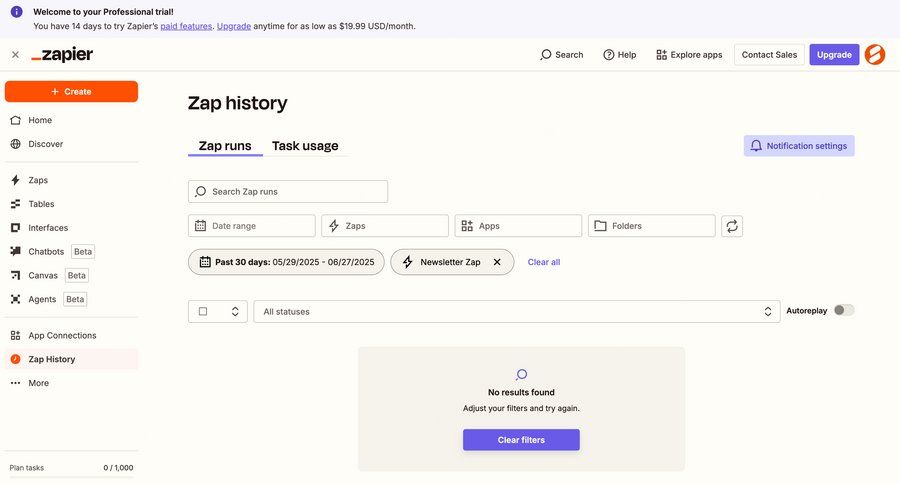The image size is (900, 484).
Task: Open Notification settings
Action: pyautogui.click(x=799, y=146)
